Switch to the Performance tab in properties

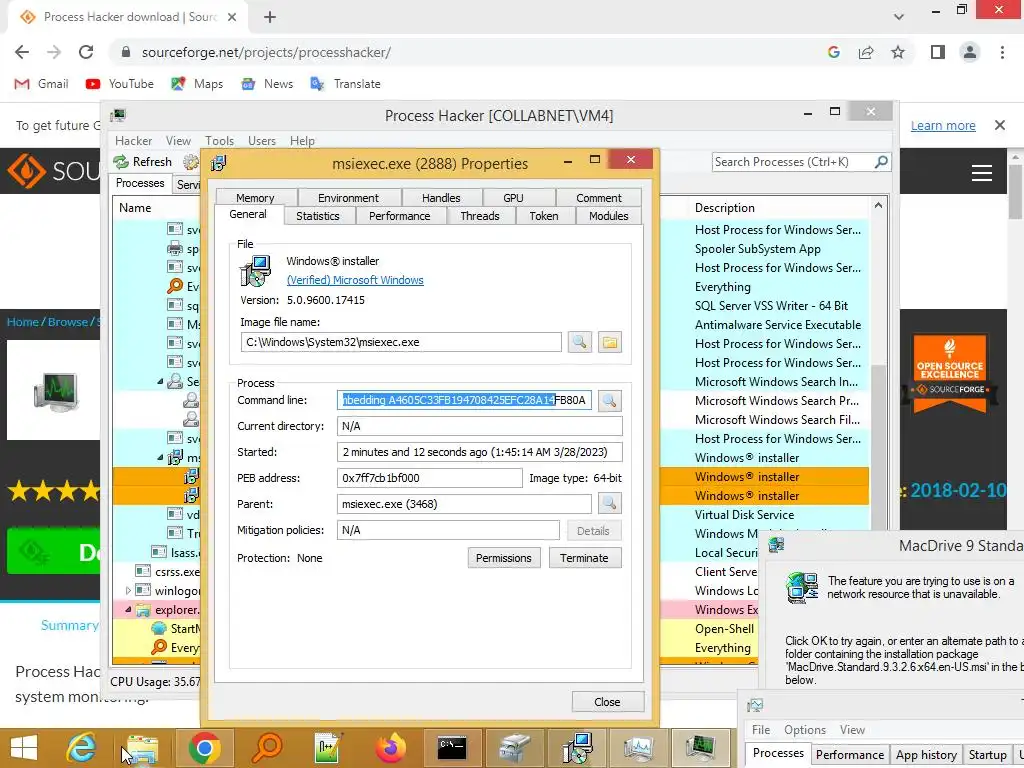pos(400,216)
